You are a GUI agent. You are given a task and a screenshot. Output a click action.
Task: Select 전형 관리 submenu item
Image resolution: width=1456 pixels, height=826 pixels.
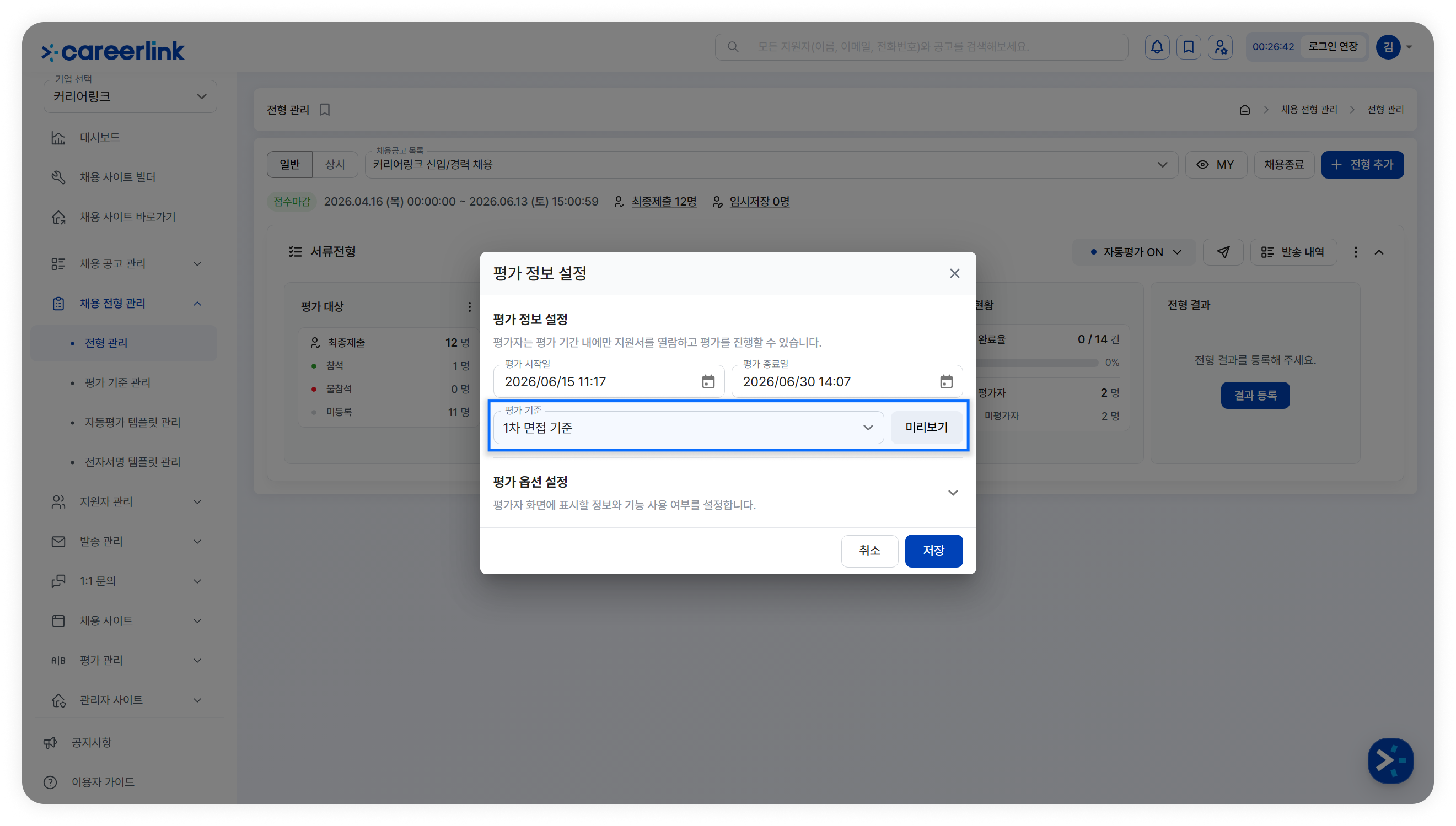123,343
